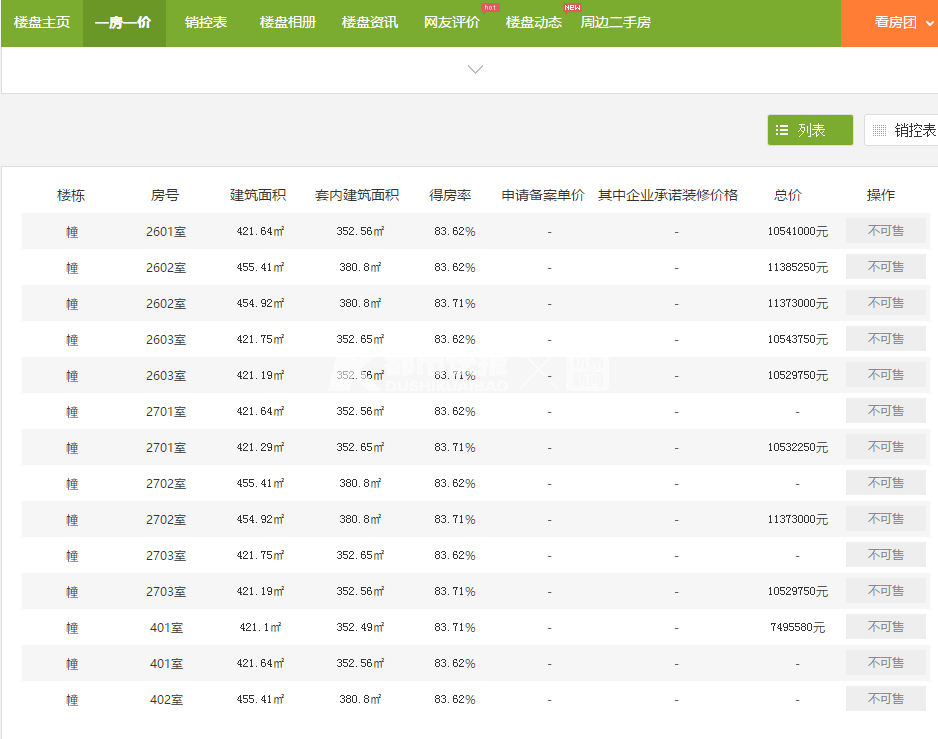The image size is (938, 739).
Task: Click the total price 11385250元
Action: [798, 267]
